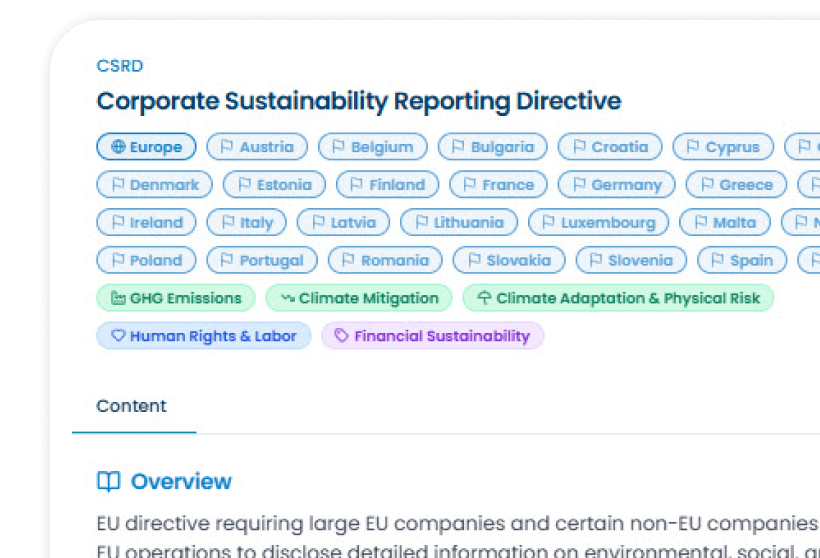Select the Ireland country tag
Image resolution: width=820 pixels, height=558 pixels.
146,222
